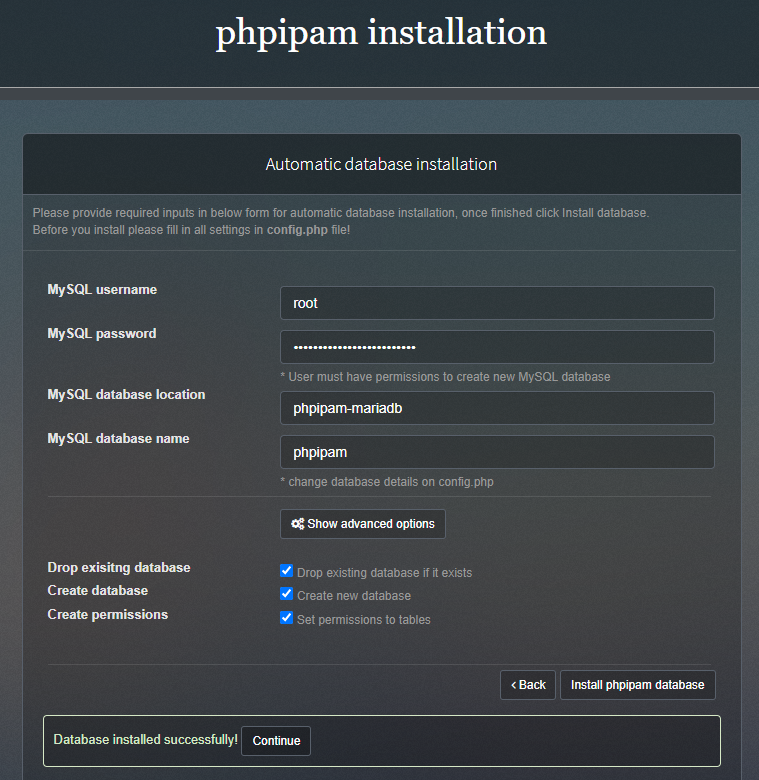Click Install phpipam database button
The height and width of the screenshot is (780, 759).
(638, 685)
